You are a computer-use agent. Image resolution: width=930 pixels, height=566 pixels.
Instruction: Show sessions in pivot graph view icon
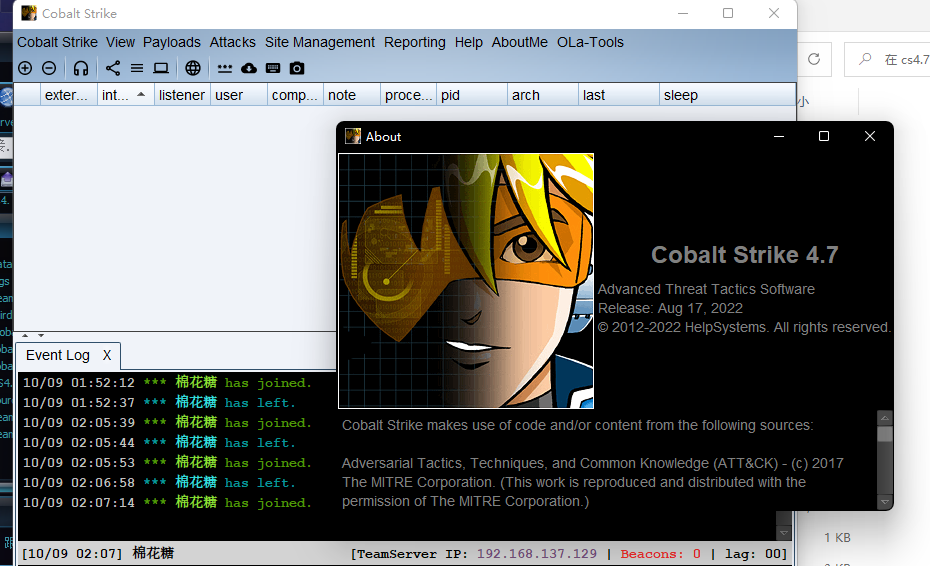pos(113,68)
